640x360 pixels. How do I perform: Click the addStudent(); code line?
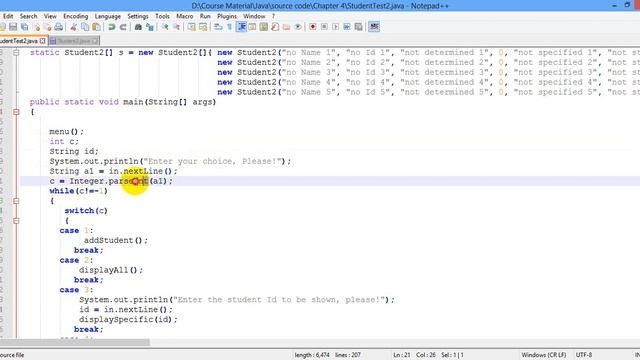coord(116,240)
